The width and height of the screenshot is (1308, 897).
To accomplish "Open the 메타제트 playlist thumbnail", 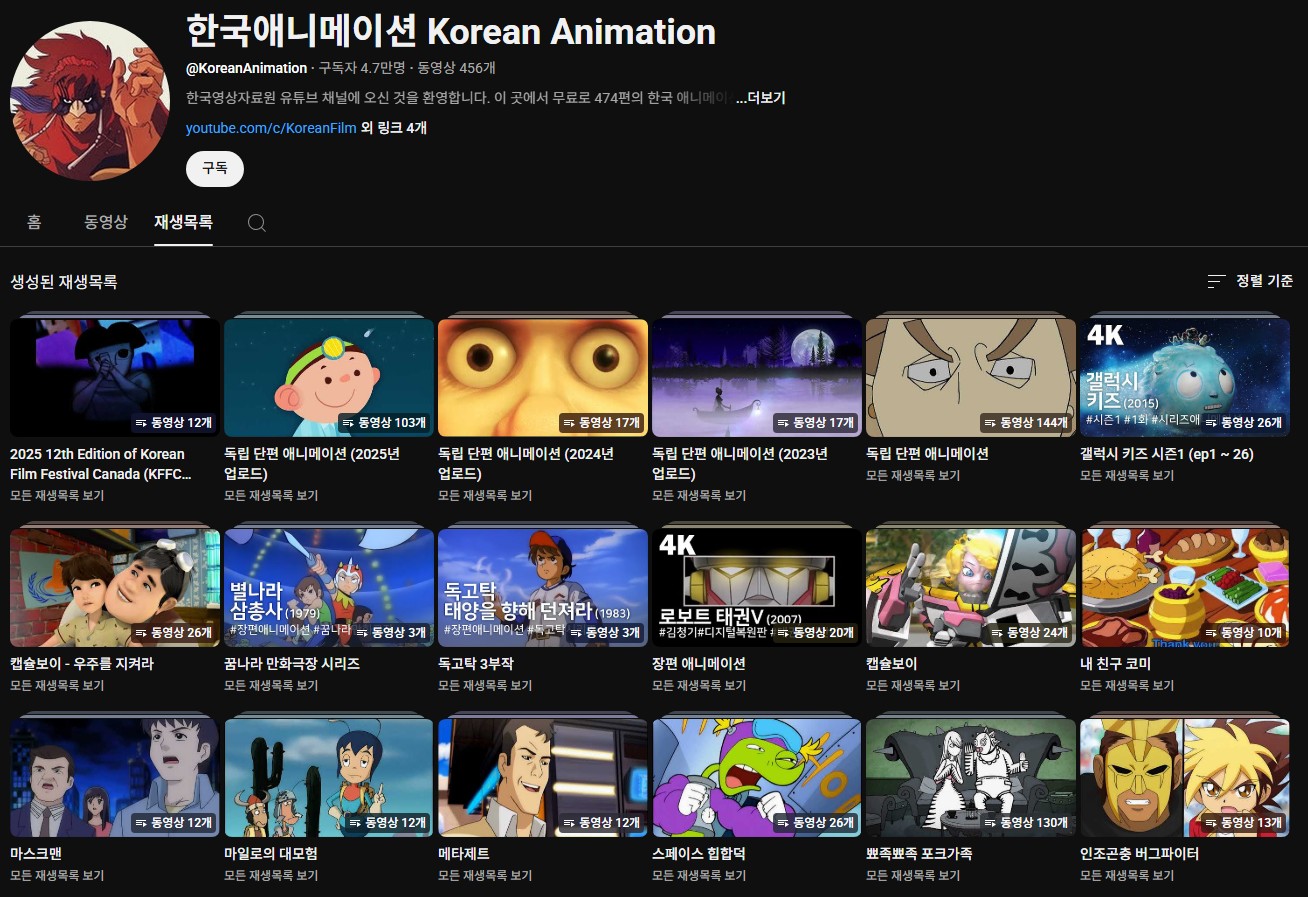I will pyautogui.click(x=543, y=777).
